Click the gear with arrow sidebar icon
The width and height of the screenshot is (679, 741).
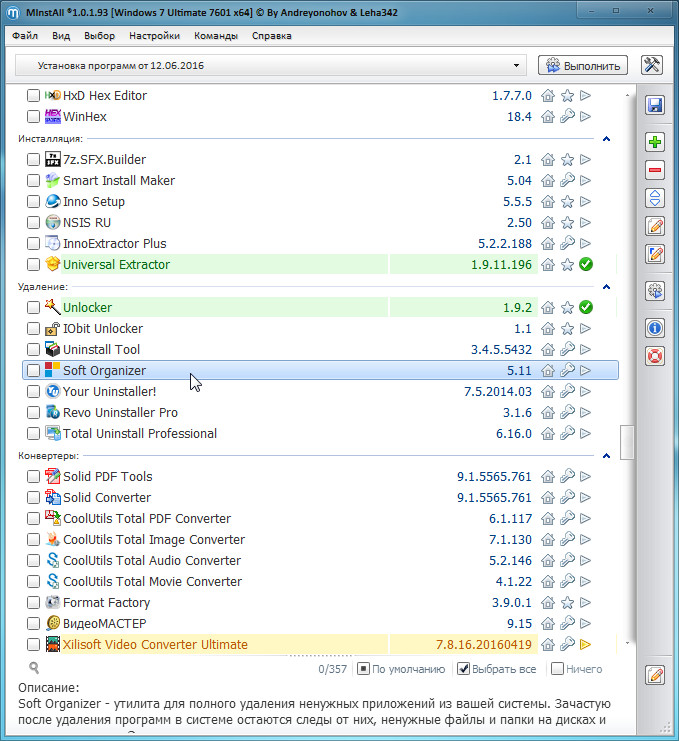pyautogui.click(x=655, y=291)
